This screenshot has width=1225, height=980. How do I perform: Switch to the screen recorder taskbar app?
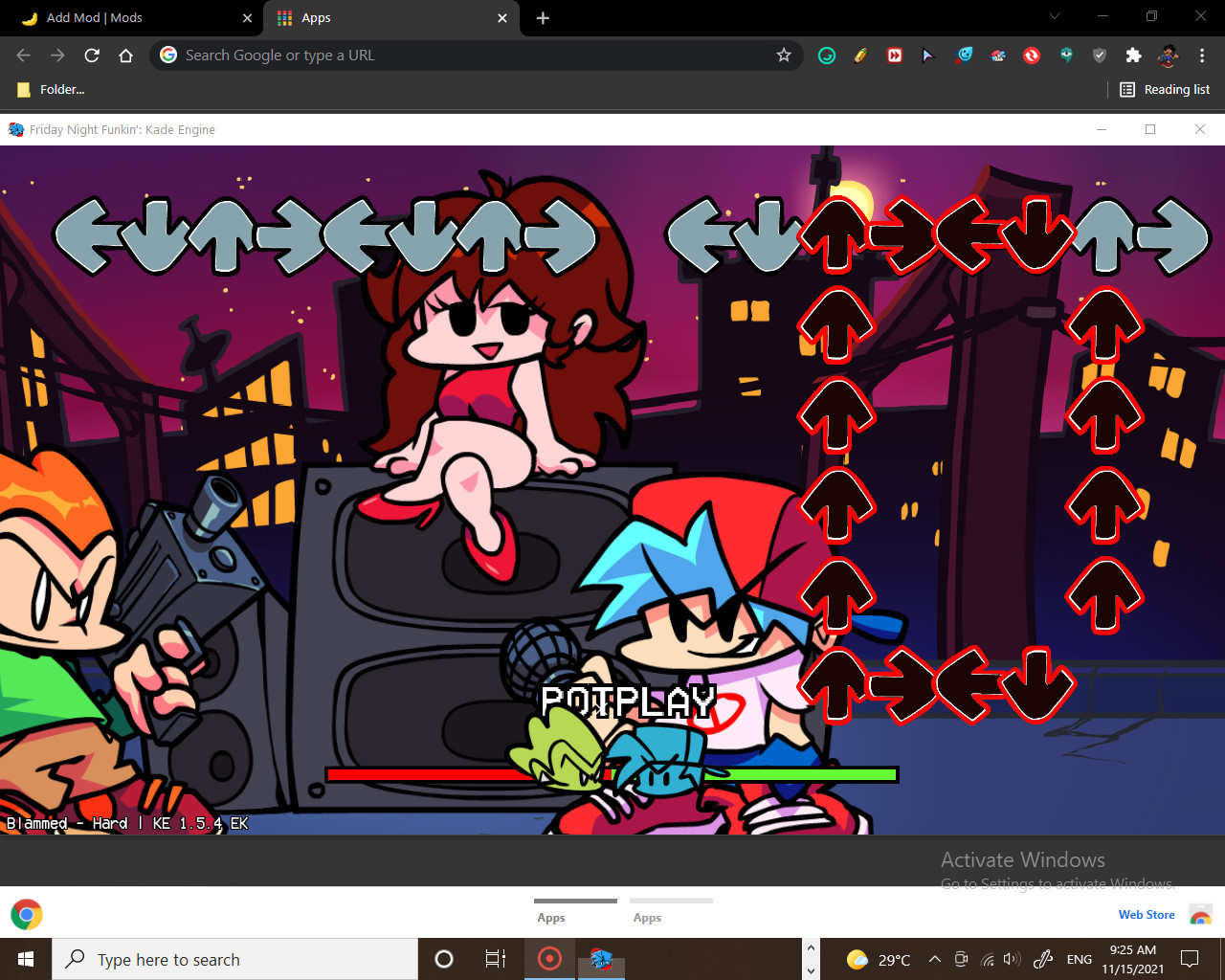[549, 959]
